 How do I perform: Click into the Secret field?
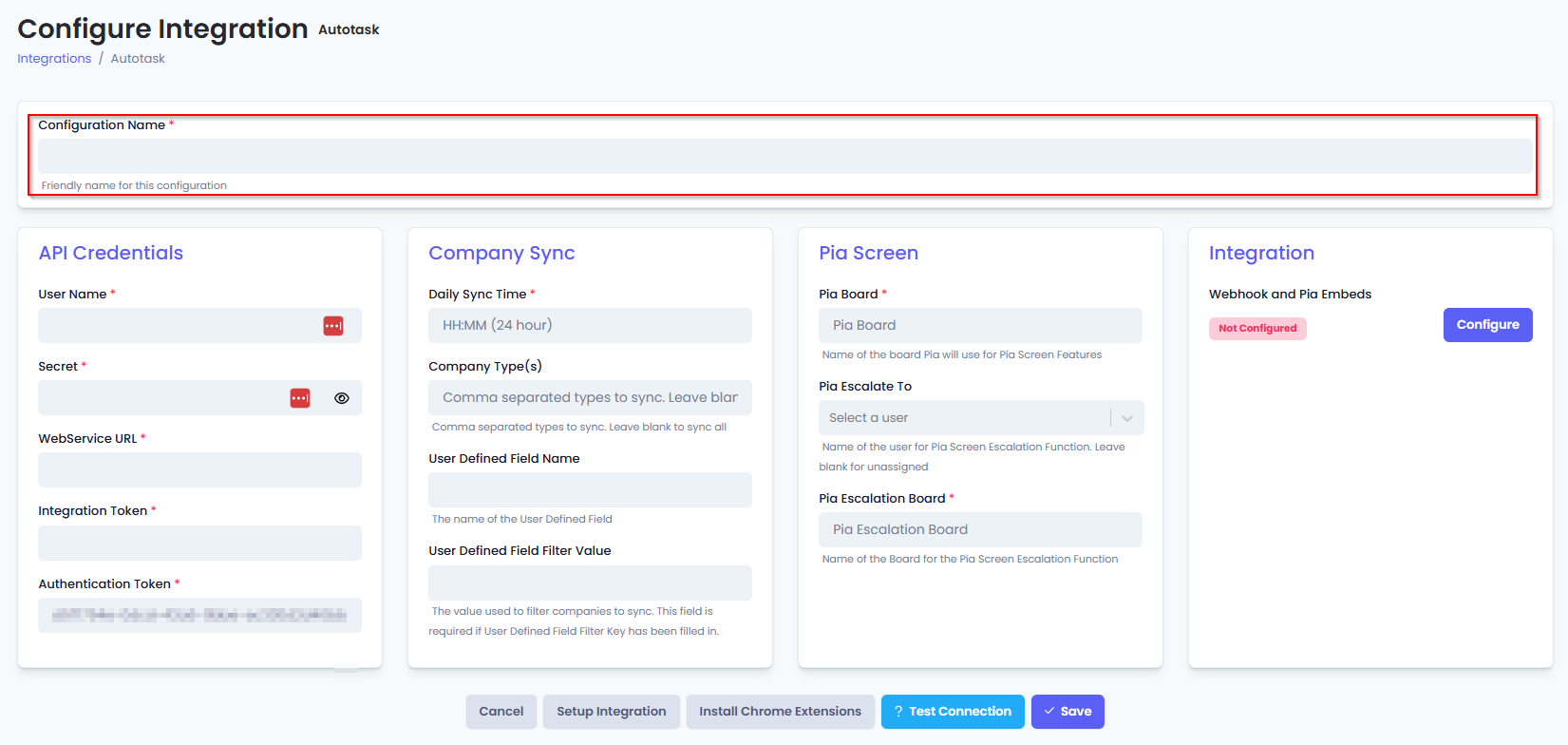[x=199, y=398]
